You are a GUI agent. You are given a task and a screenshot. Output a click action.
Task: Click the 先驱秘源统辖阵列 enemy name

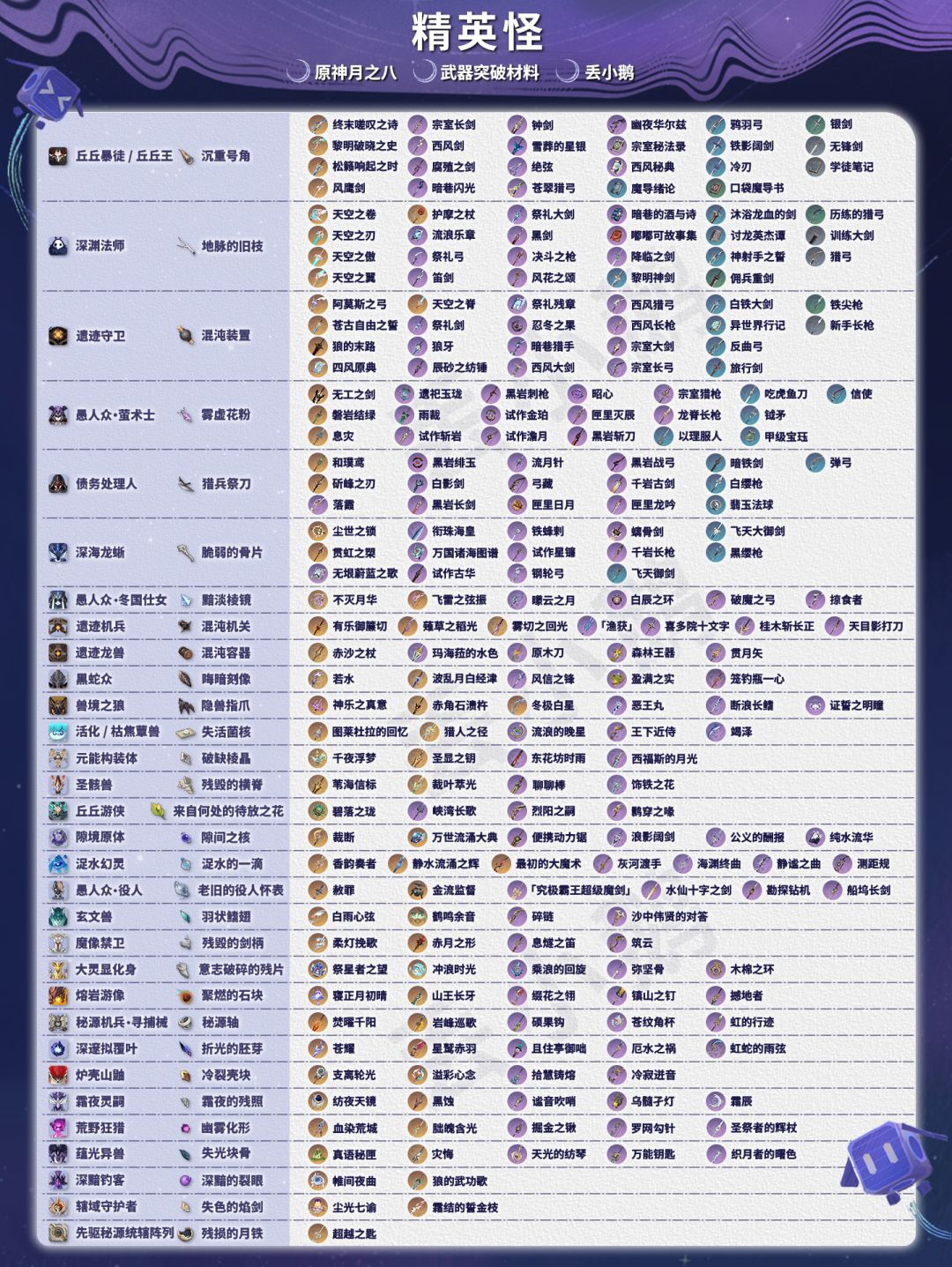(x=124, y=1233)
